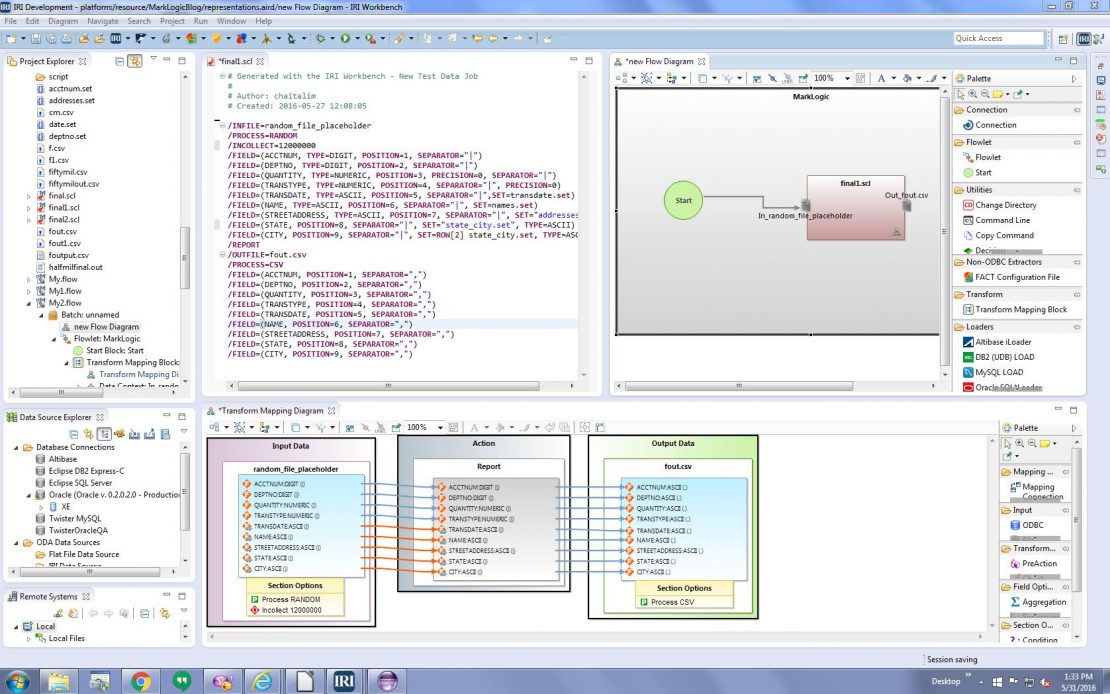Collapse the Field Options group in the mapping palette
This screenshot has width=1110, height=694.
(1036, 586)
